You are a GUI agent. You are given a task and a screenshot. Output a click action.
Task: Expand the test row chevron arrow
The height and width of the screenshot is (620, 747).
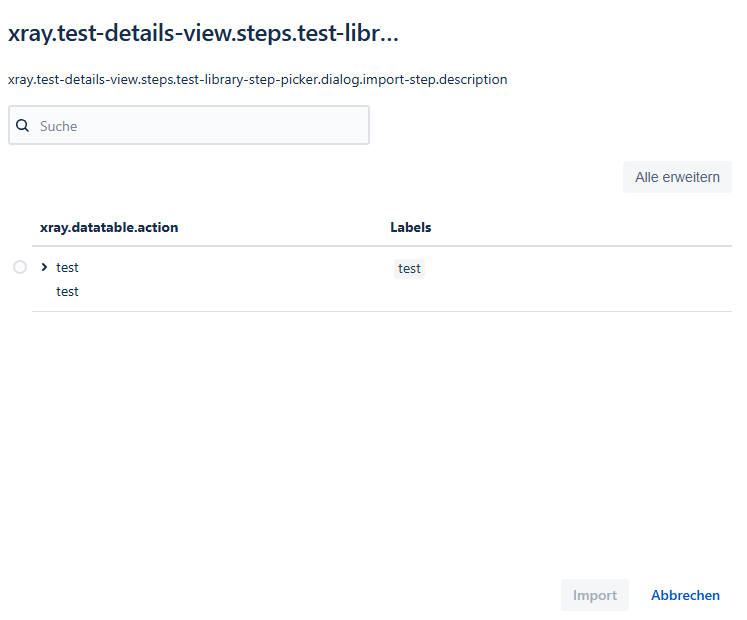pyautogui.click(x=44, y=267)
